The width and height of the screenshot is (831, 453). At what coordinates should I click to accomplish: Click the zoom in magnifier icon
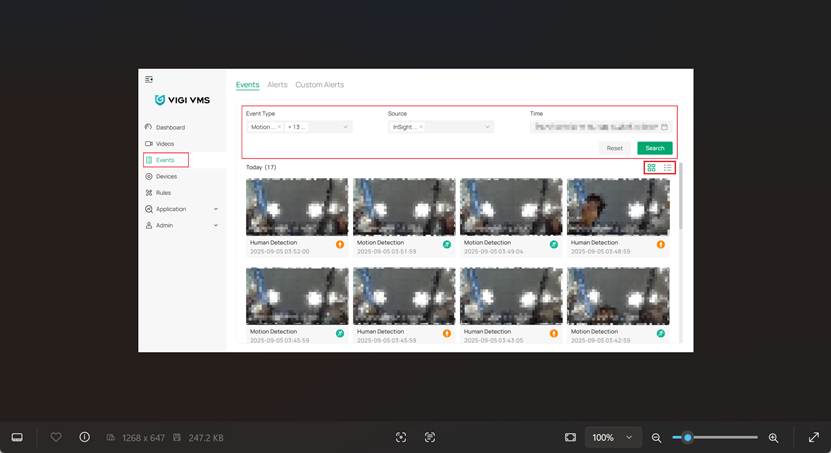773,438
